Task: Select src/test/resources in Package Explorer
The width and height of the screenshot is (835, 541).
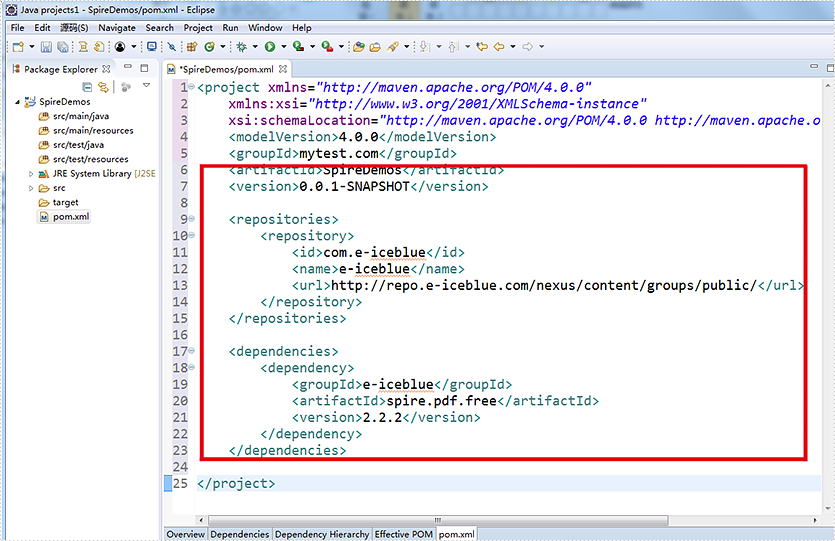Action: [x=83, y=159]
